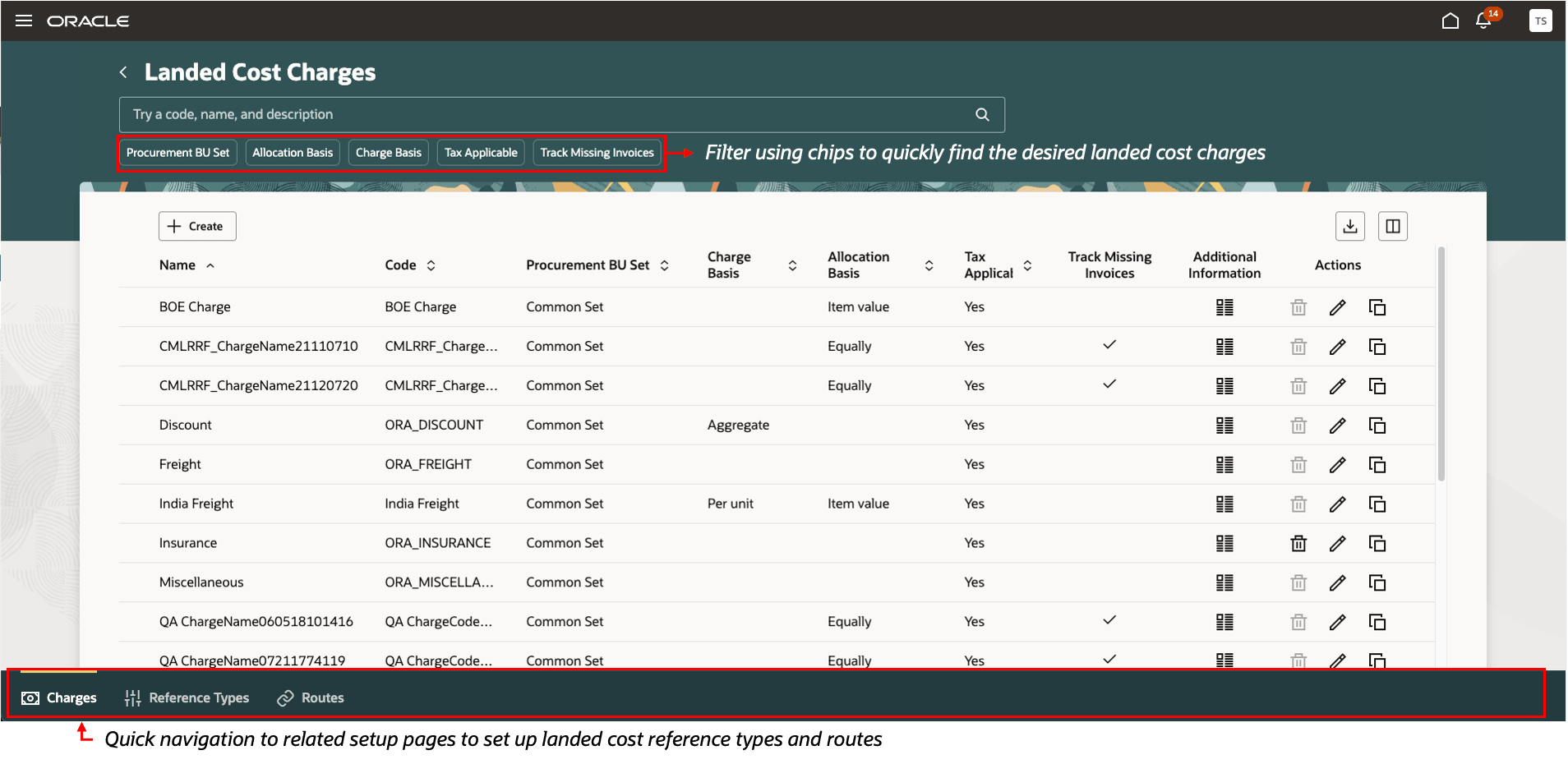Image resolution: width=1568 pixels, height=764 pixels.
Task: Duplicate CMLRRF_ChargeName21120720 row
Action: pos(1377,386)
